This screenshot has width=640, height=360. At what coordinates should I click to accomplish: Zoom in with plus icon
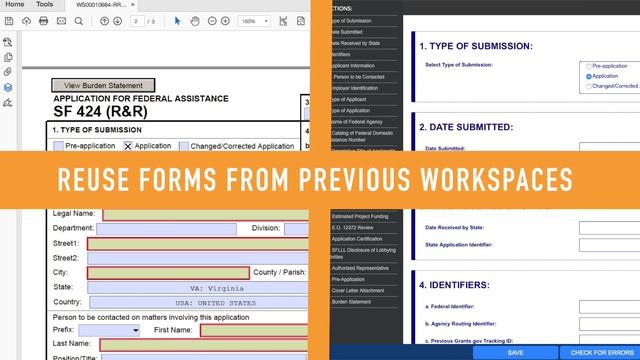coord(225,21)
